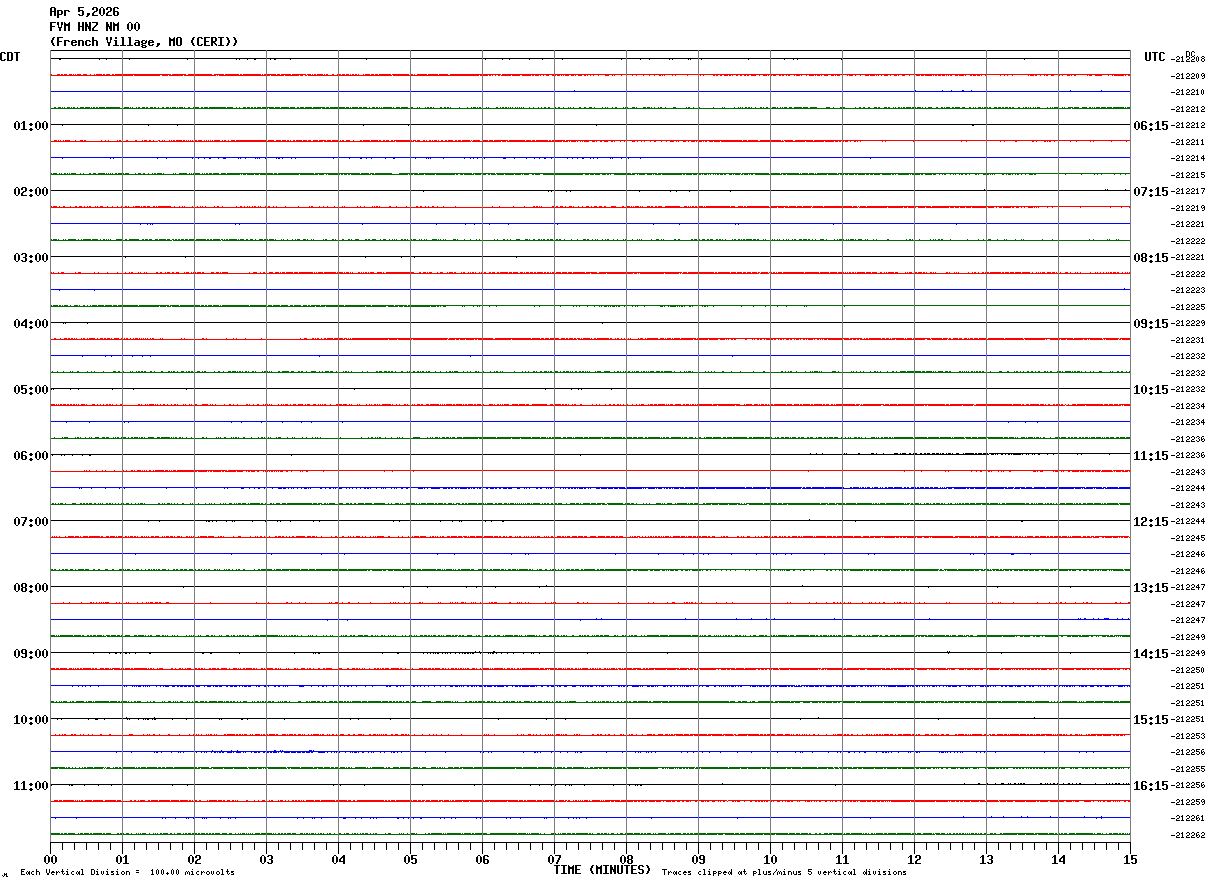This screenshot has height=886, width=1210.
Task: Select the 09:00 CDT row label
Action: click(31, 654)
